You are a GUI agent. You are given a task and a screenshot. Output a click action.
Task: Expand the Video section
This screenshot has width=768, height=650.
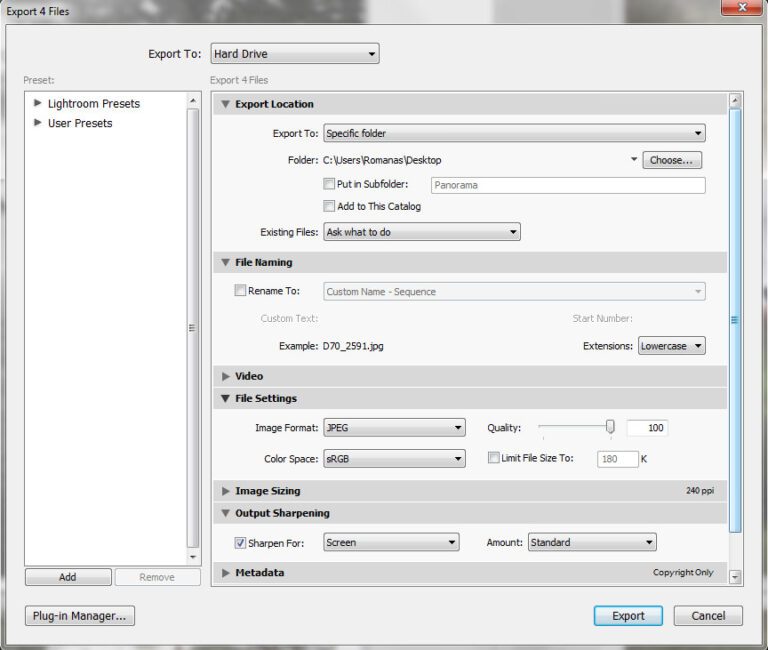point(225,376)
